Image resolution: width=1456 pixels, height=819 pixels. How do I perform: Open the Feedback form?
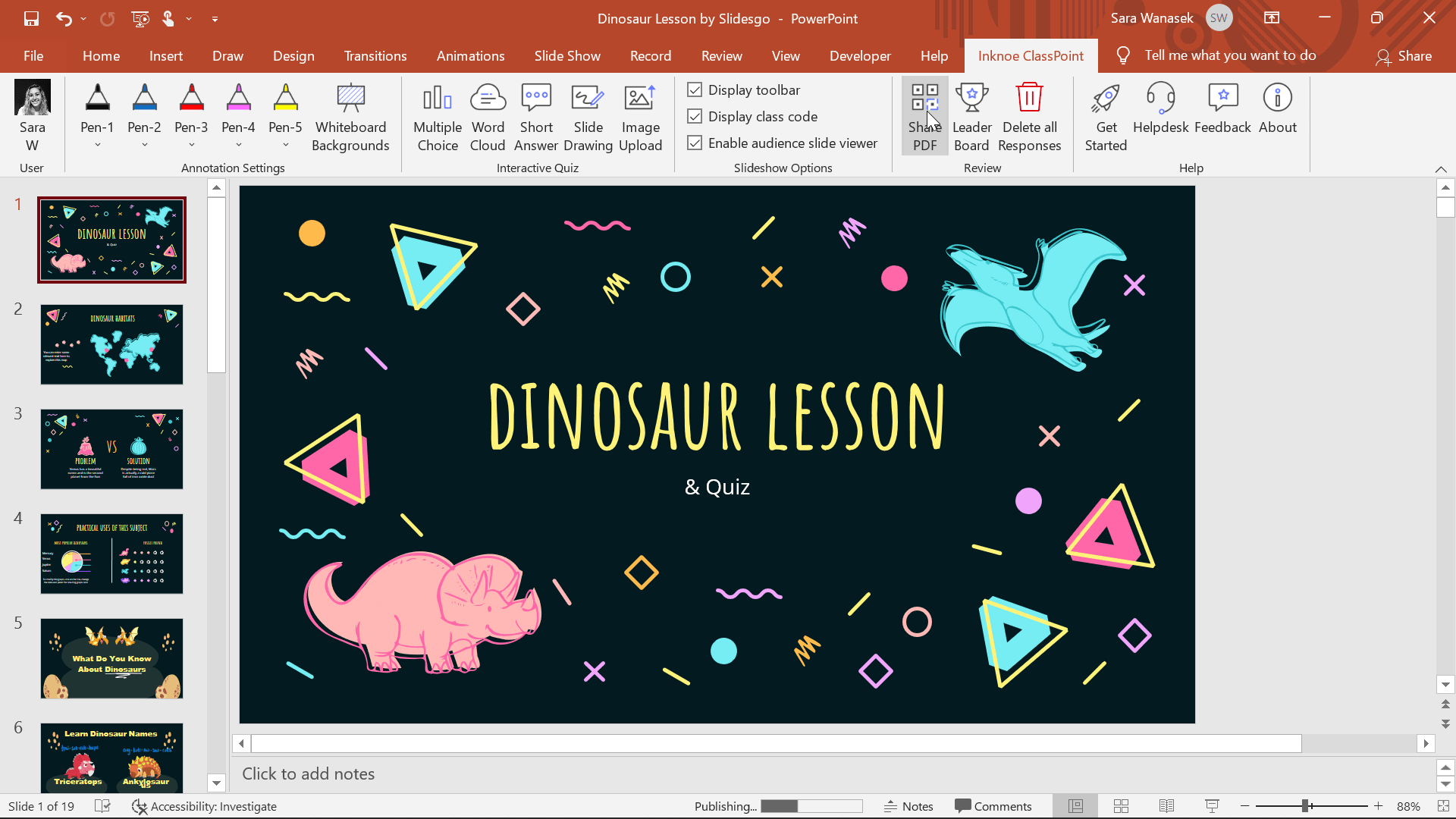(1222, 108)
